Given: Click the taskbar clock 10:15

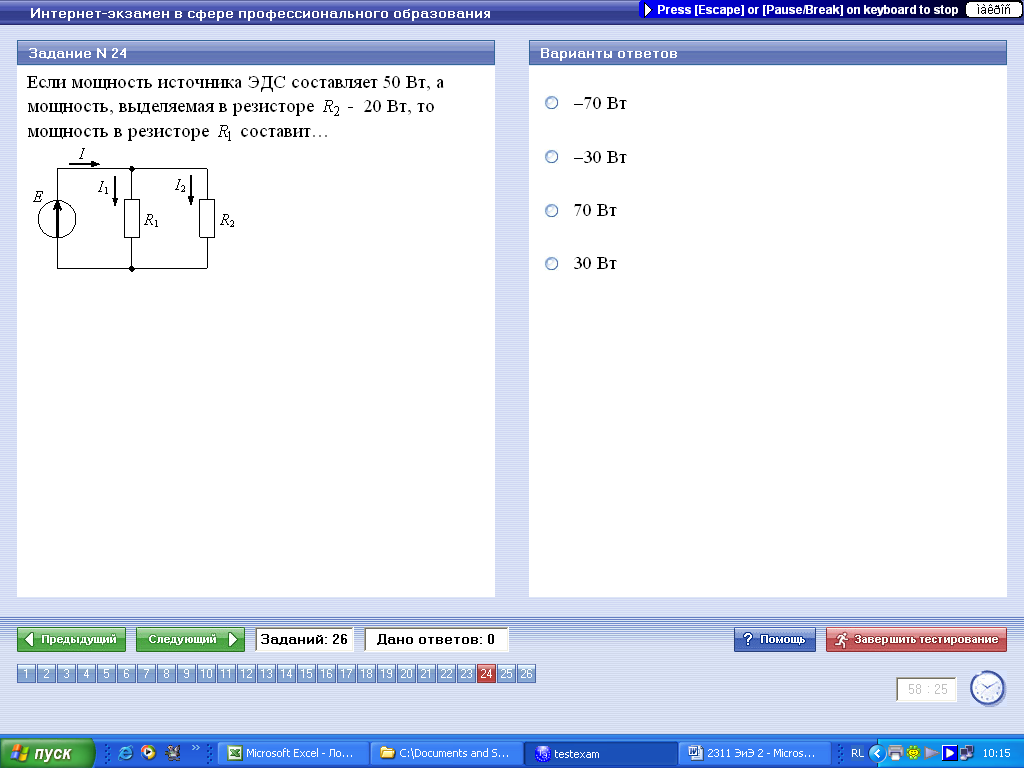Looking at the screenshot, I should tap(997, 754).
